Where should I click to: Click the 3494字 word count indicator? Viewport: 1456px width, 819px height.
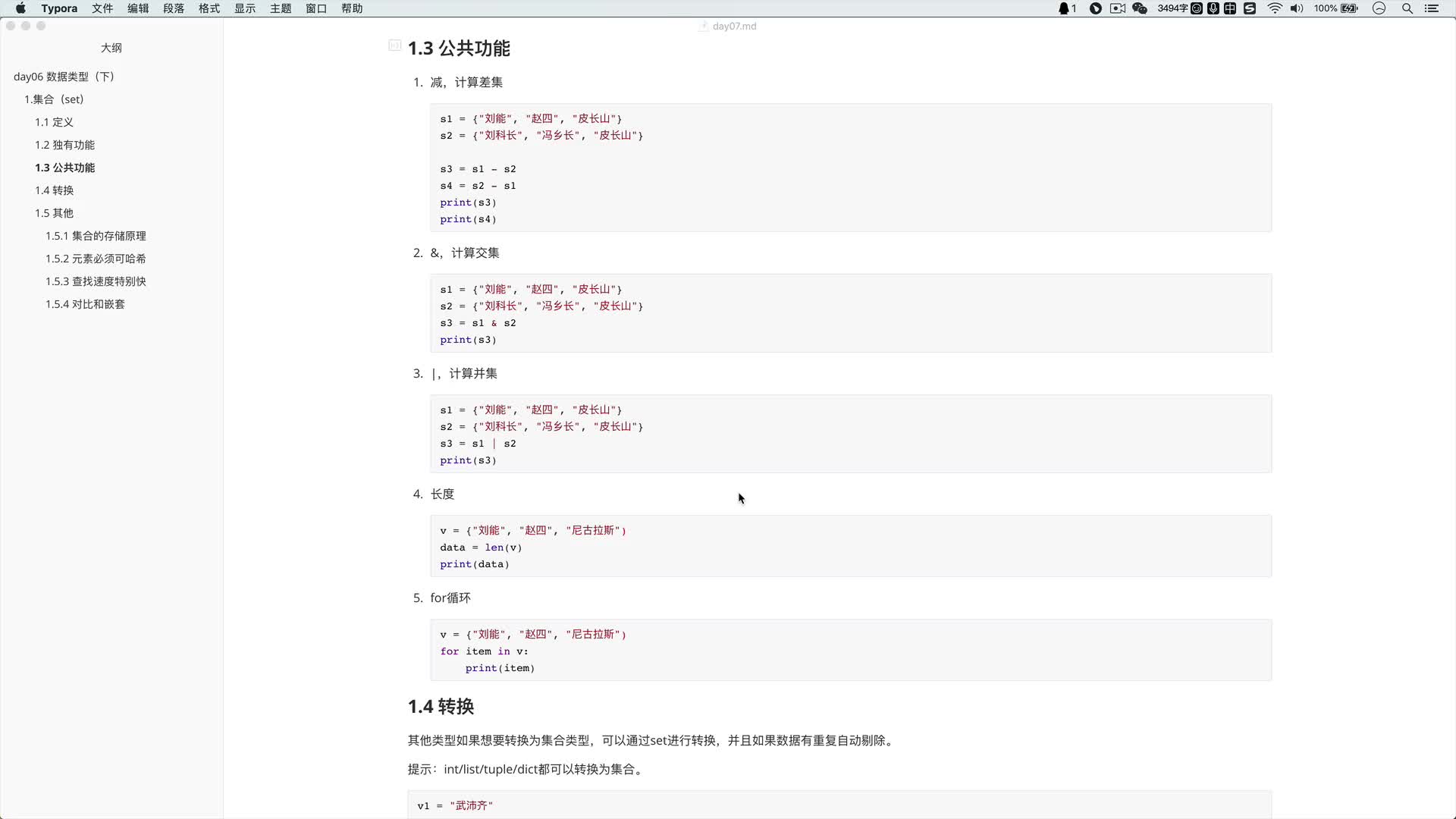coord(1172,8)
